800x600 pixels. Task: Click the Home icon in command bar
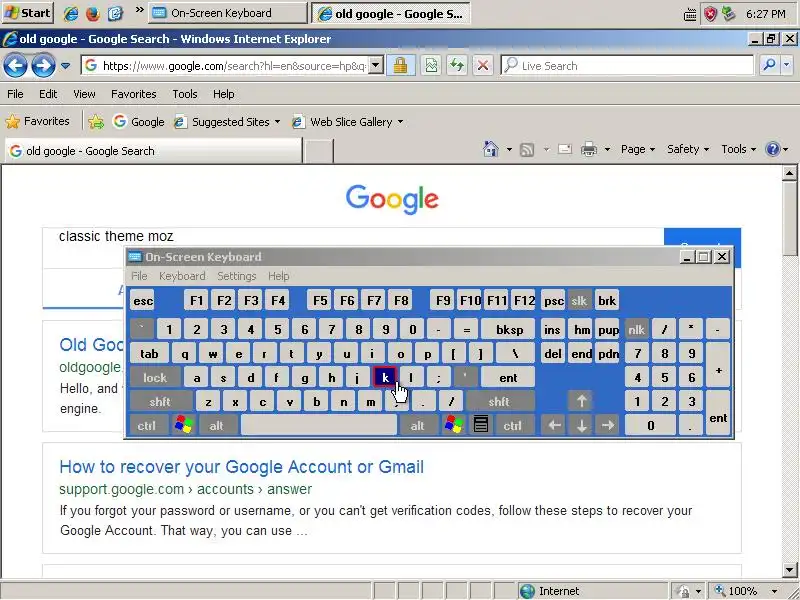click(491, 149)
